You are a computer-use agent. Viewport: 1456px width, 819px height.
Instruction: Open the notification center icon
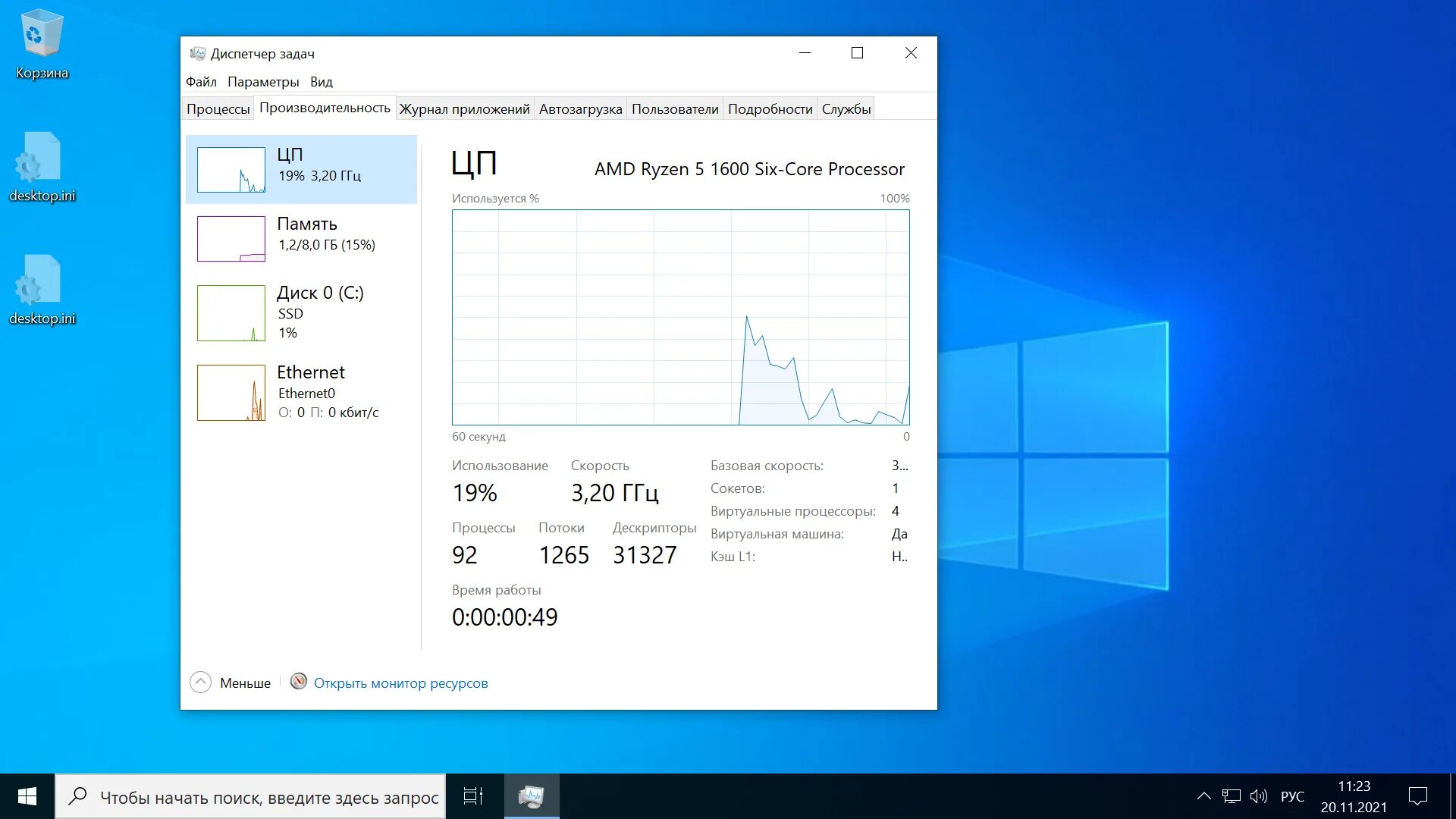(x=1417, y=796)
